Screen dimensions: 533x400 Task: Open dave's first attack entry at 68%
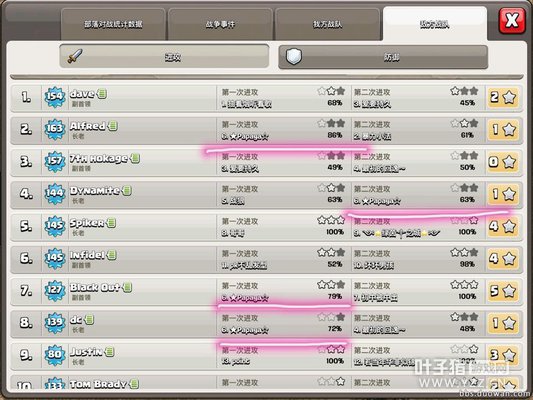pos(283,98)
